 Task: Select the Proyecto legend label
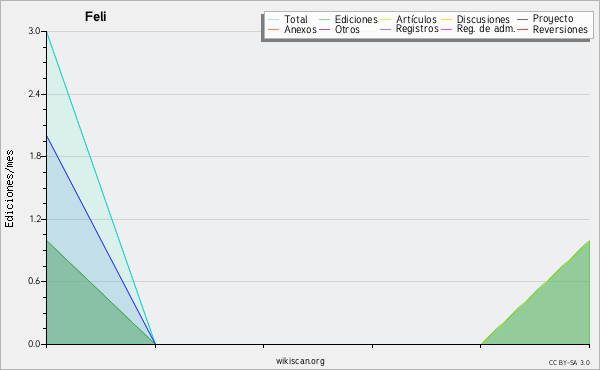[x=553, y=19]
